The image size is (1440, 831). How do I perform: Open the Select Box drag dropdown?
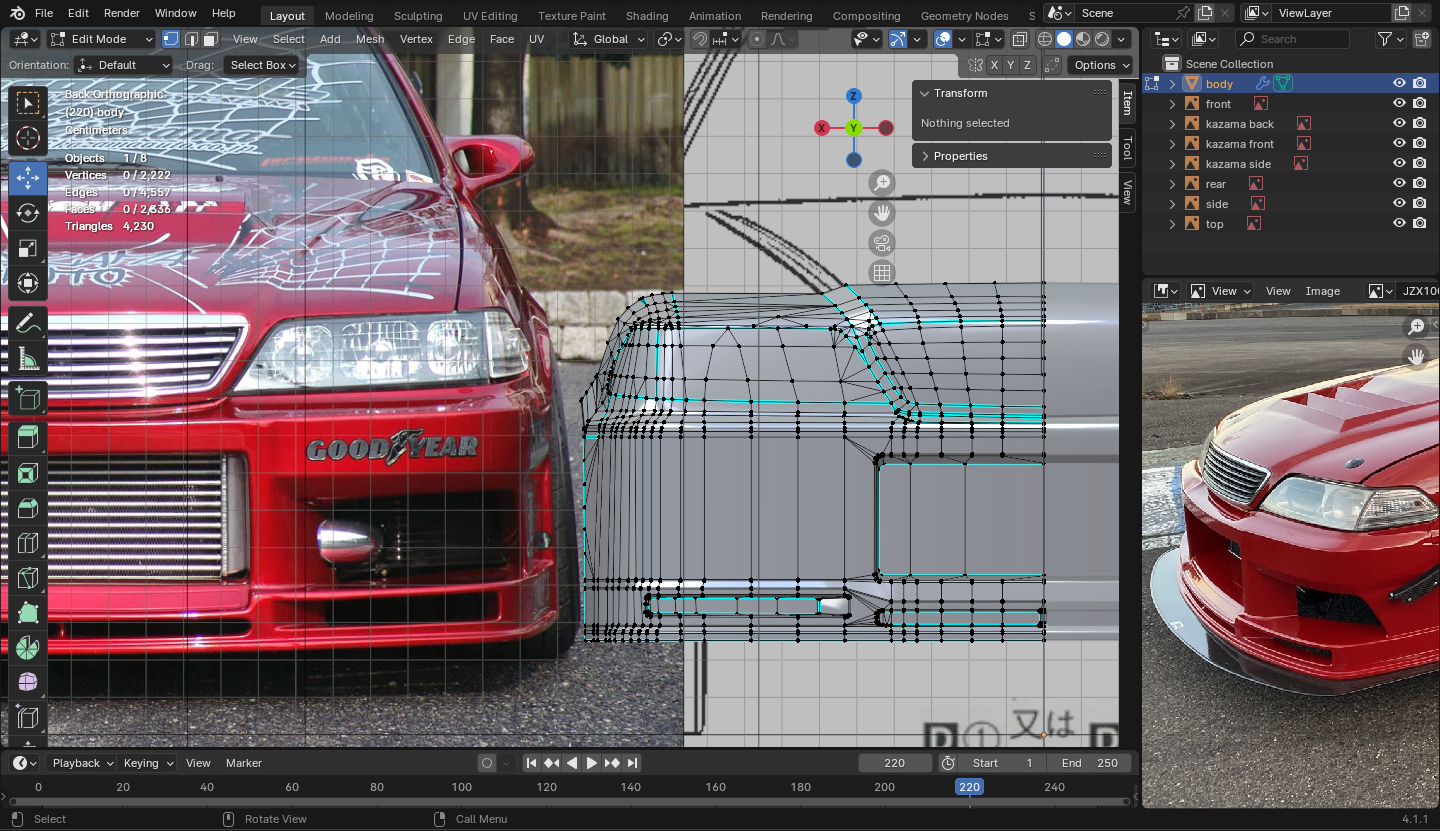[262, 65]
